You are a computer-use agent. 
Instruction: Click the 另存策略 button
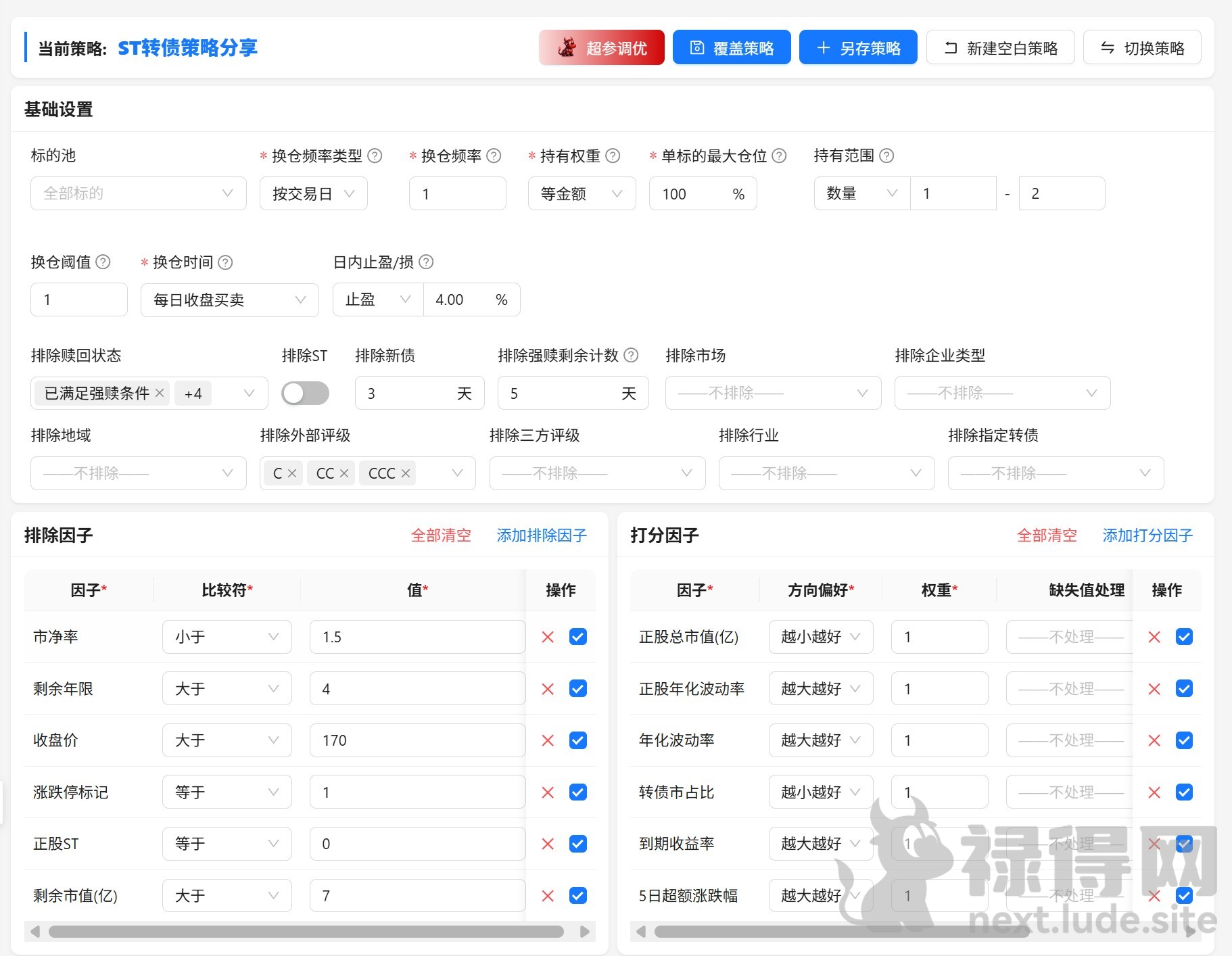tap(857, 48)
